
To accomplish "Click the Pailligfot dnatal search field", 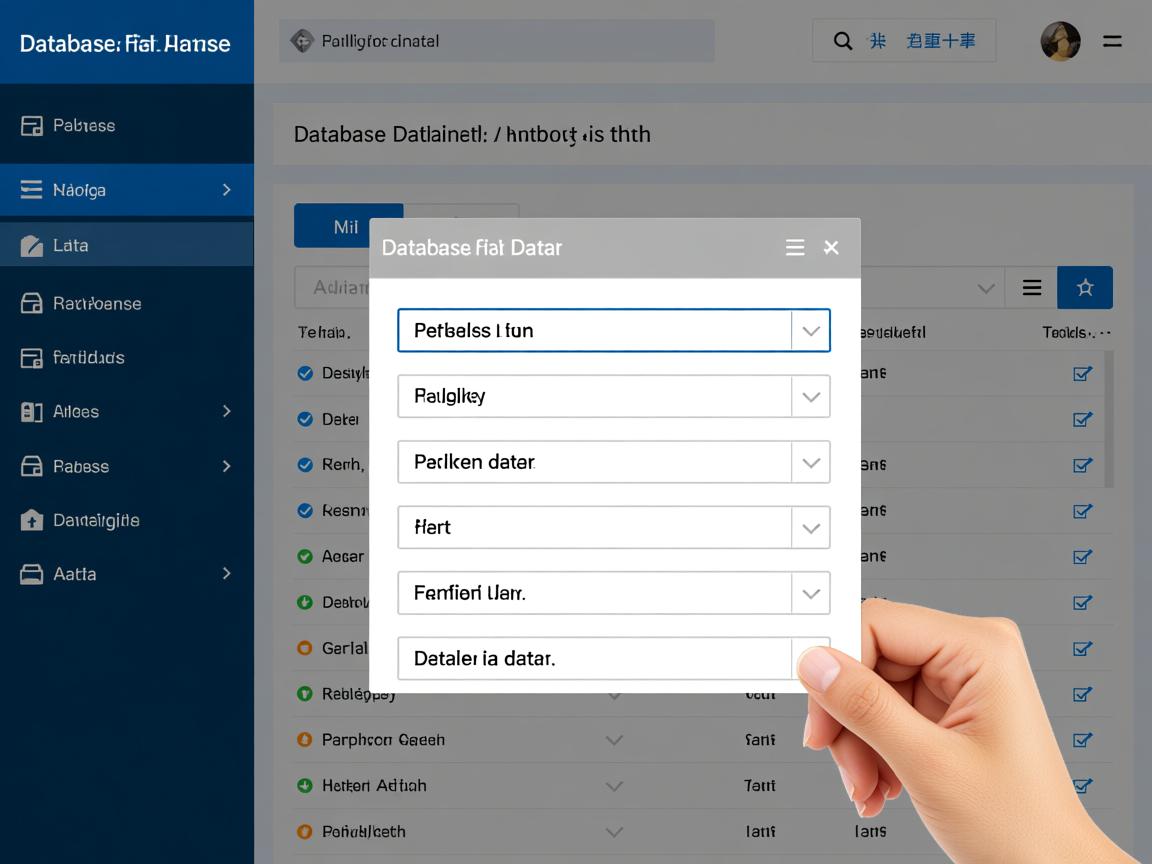I will (497, 41).
